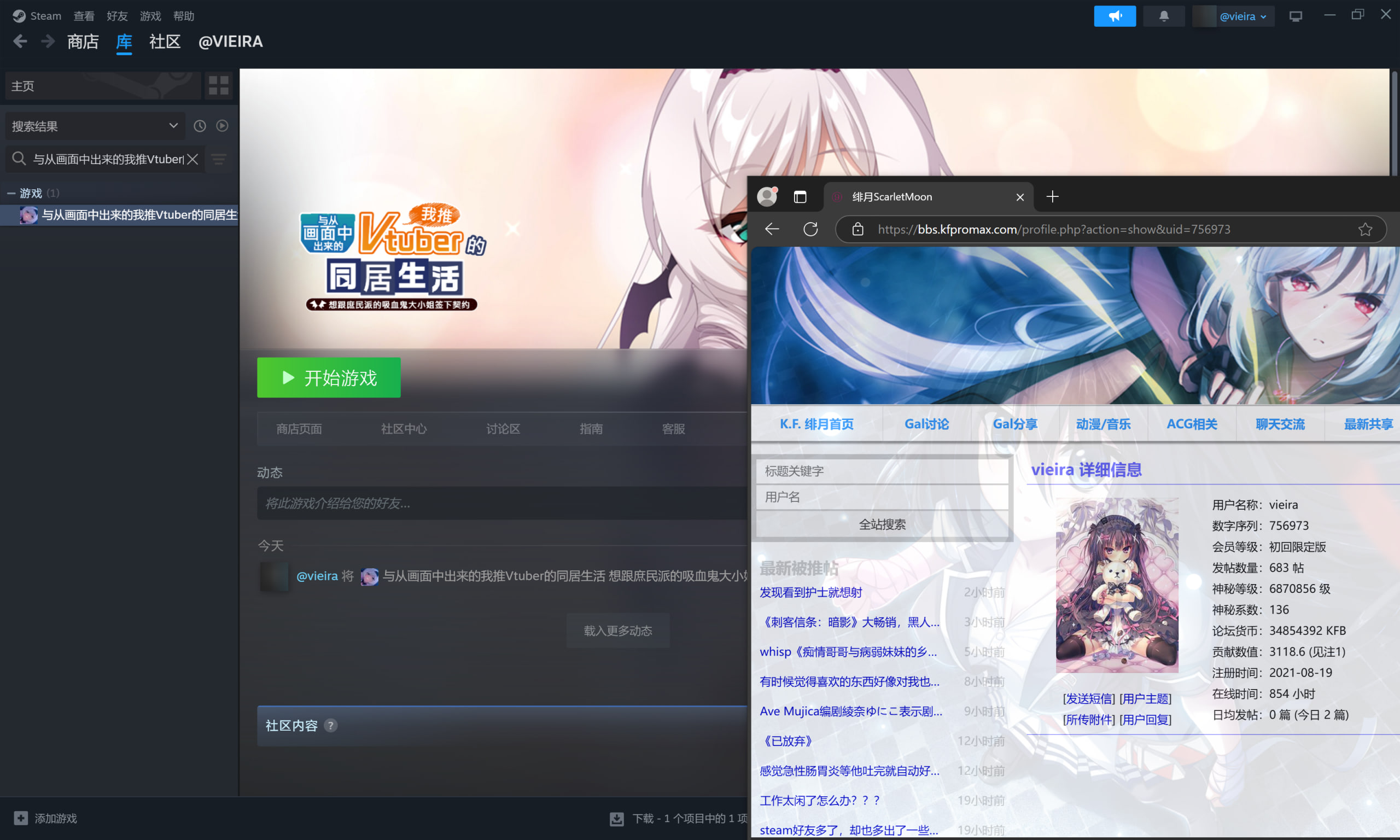Open browser tab actions icon
The height and width of the screenshot is (840, 1400).
click(800, 197)
